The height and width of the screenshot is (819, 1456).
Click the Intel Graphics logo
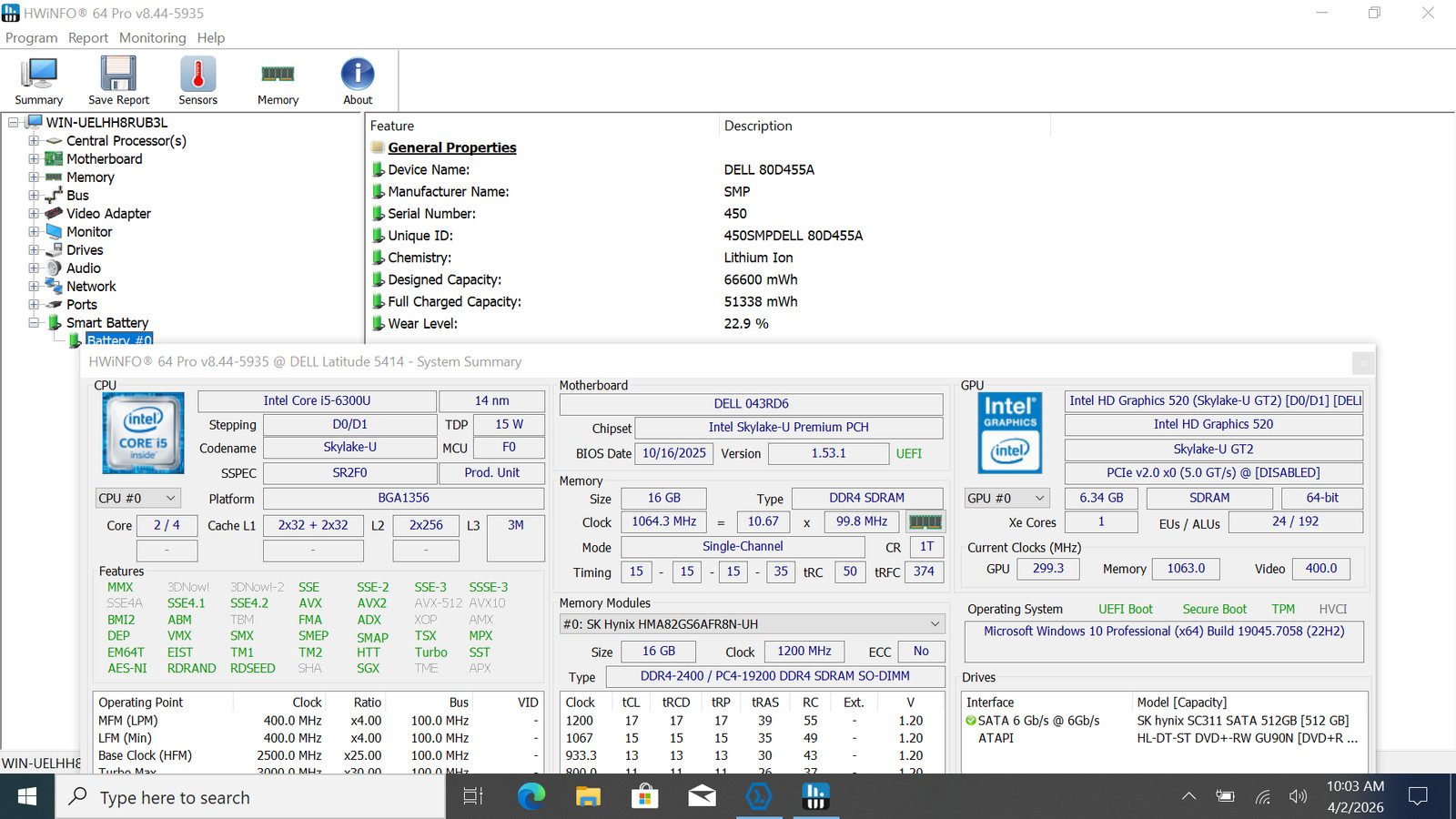pyautogui.click(x=1010, y=433)
